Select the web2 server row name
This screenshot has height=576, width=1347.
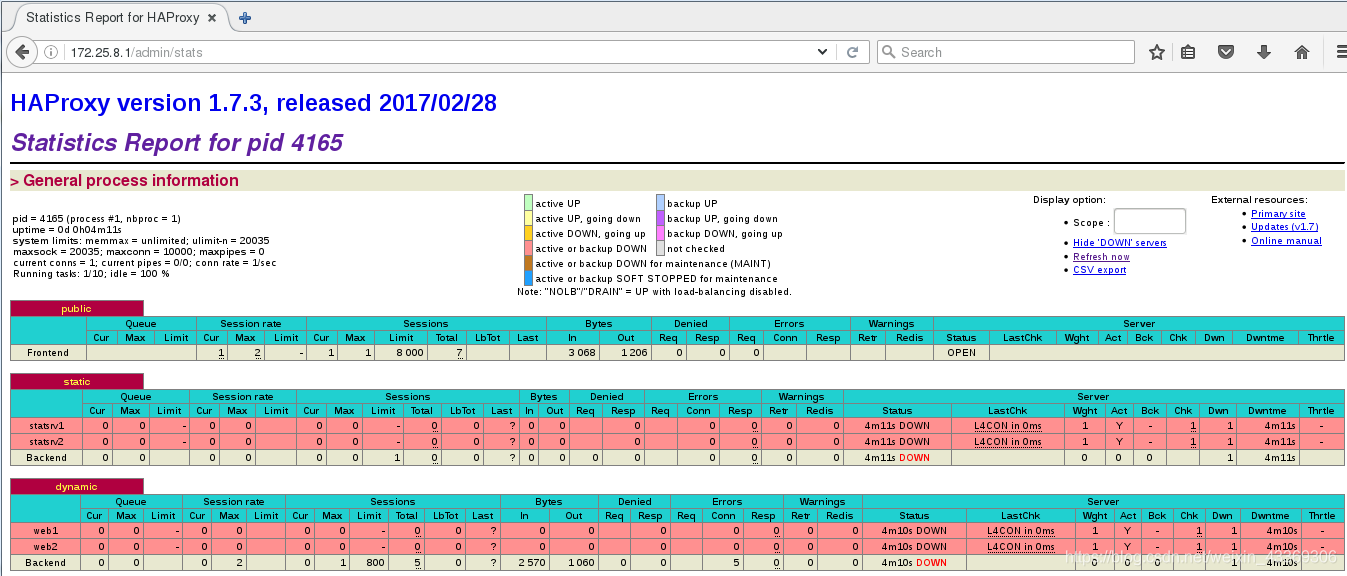45,547
